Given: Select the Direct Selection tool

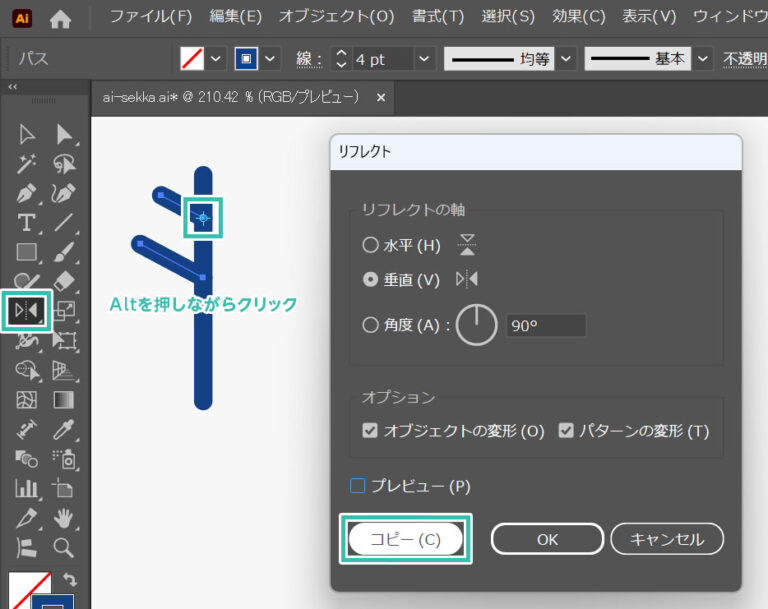Looking at the screenshot, I should pos(64,134).
